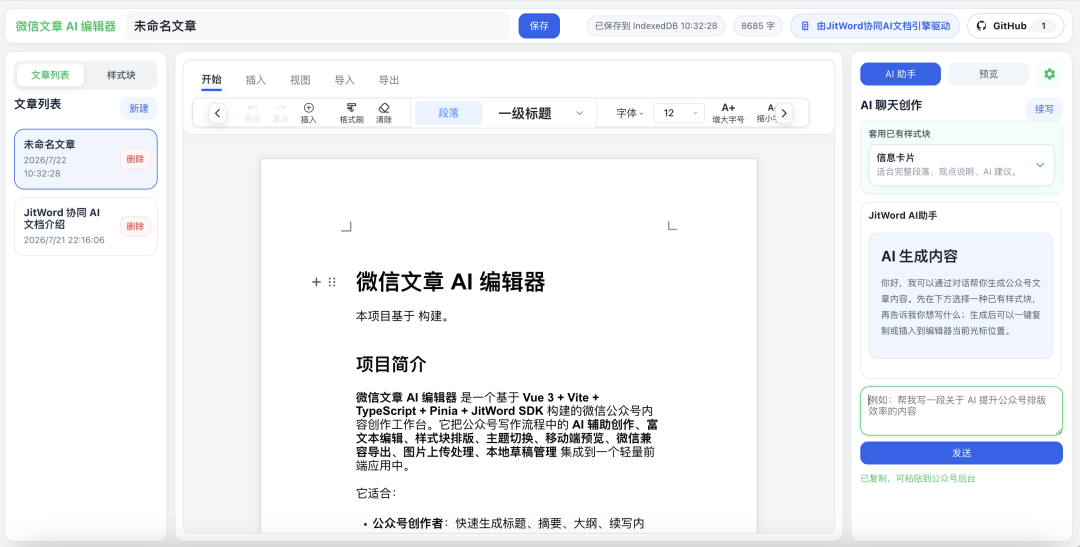Switch to the 样式块 sidebar tab
The height and width of the screenshot is (547, 1080).
pyautogui.click(x=121, y=75)
